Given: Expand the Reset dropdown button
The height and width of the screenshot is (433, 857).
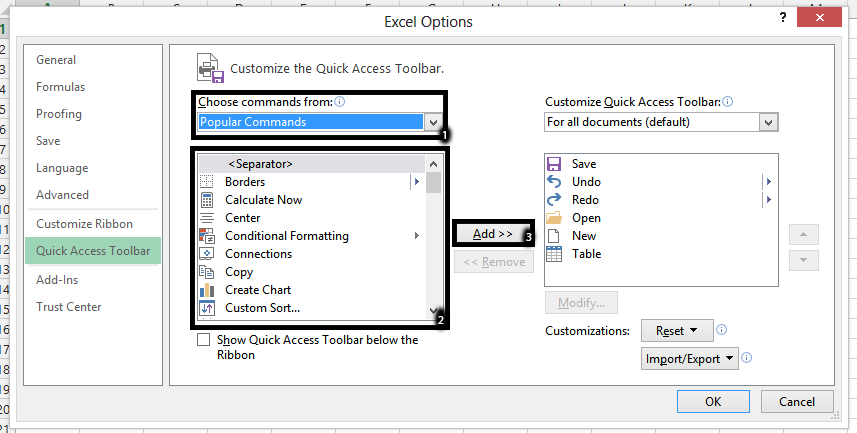Looking at the screenshot, I should pos(677,331).
